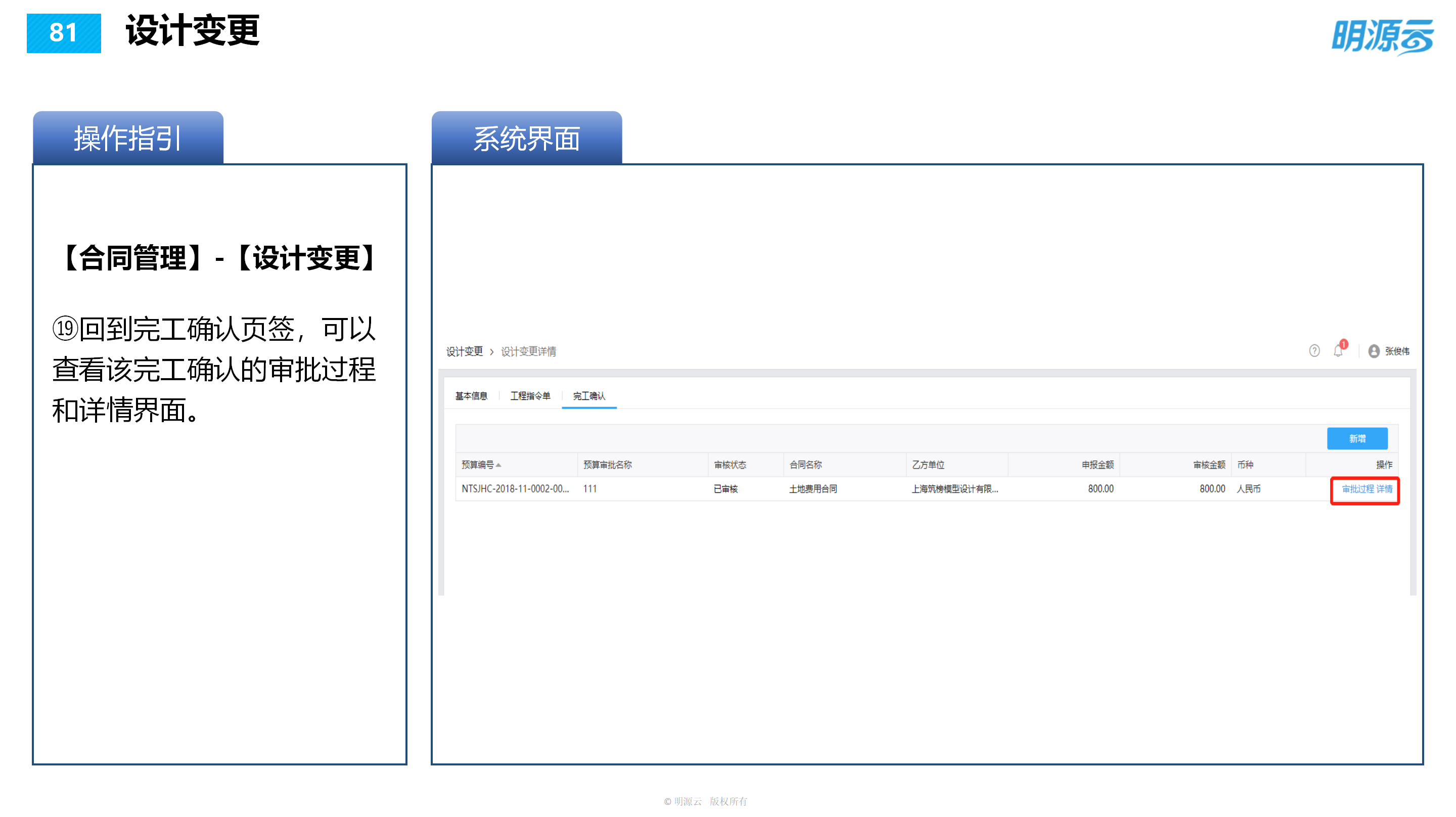Switch to the 基本信息 tab
This screenshot has width=1456, height=817.
[471, 396]
